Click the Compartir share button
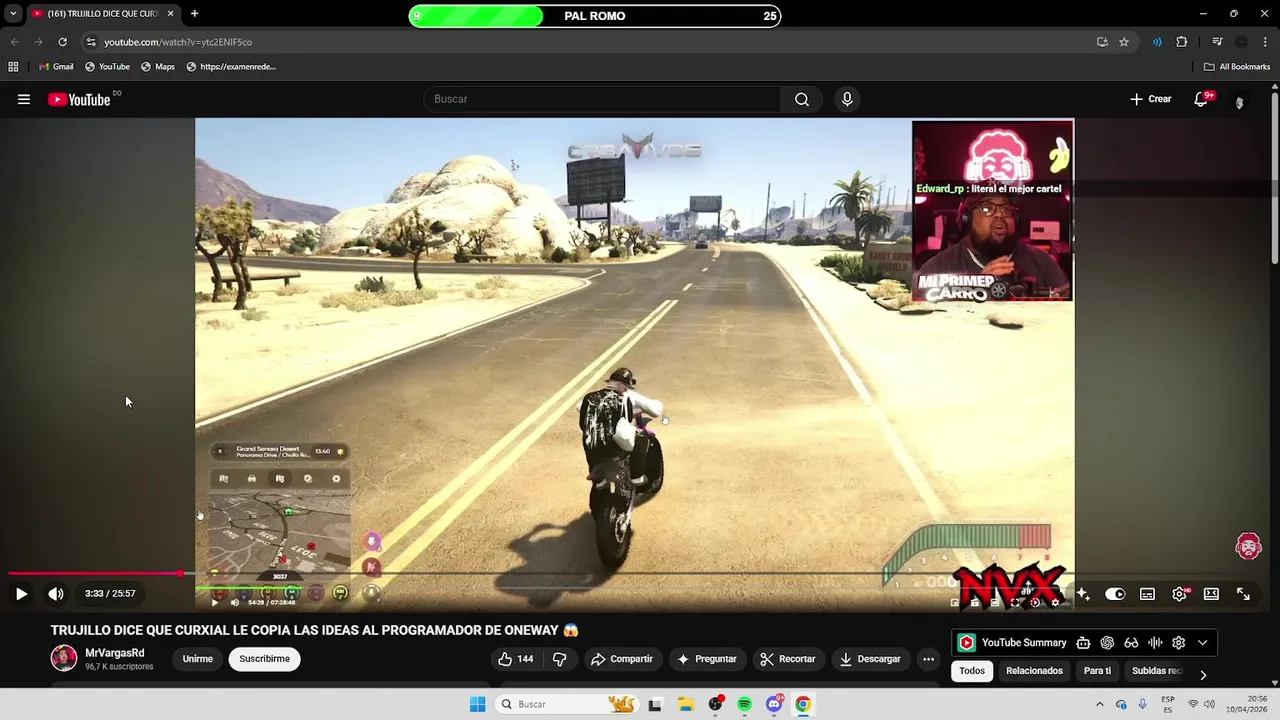 click(621, 659)
